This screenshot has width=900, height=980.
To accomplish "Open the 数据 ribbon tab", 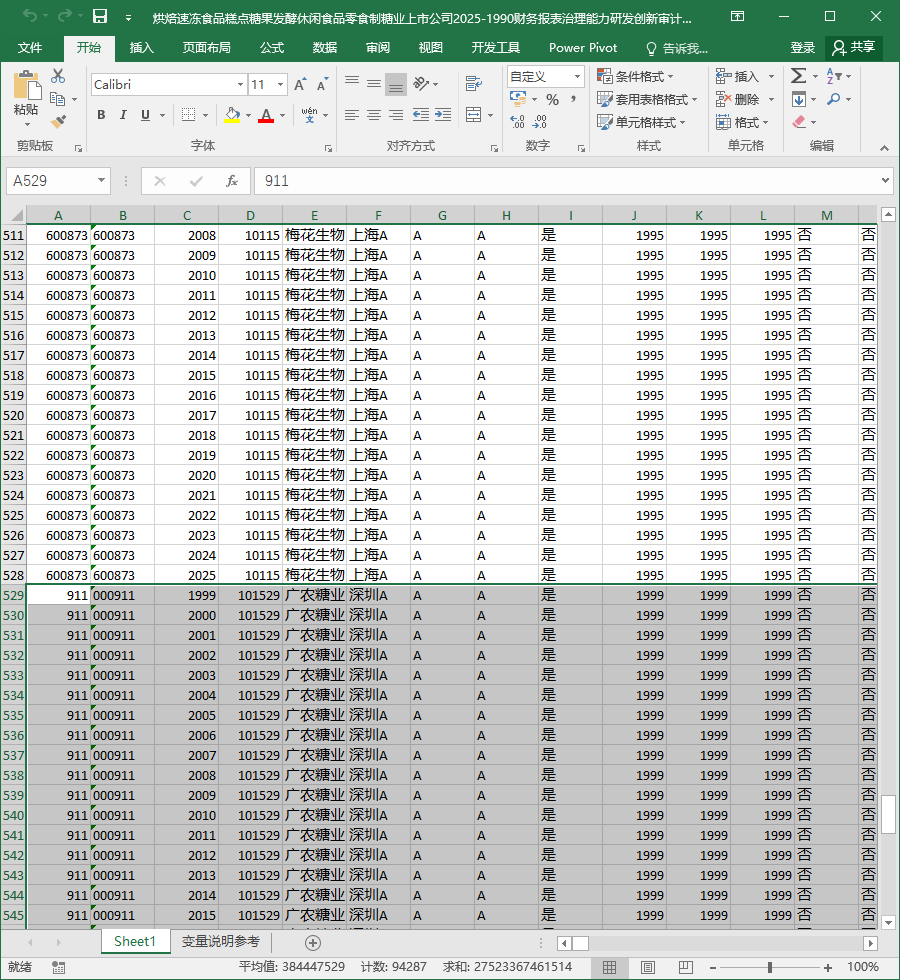I will (325, 48).
